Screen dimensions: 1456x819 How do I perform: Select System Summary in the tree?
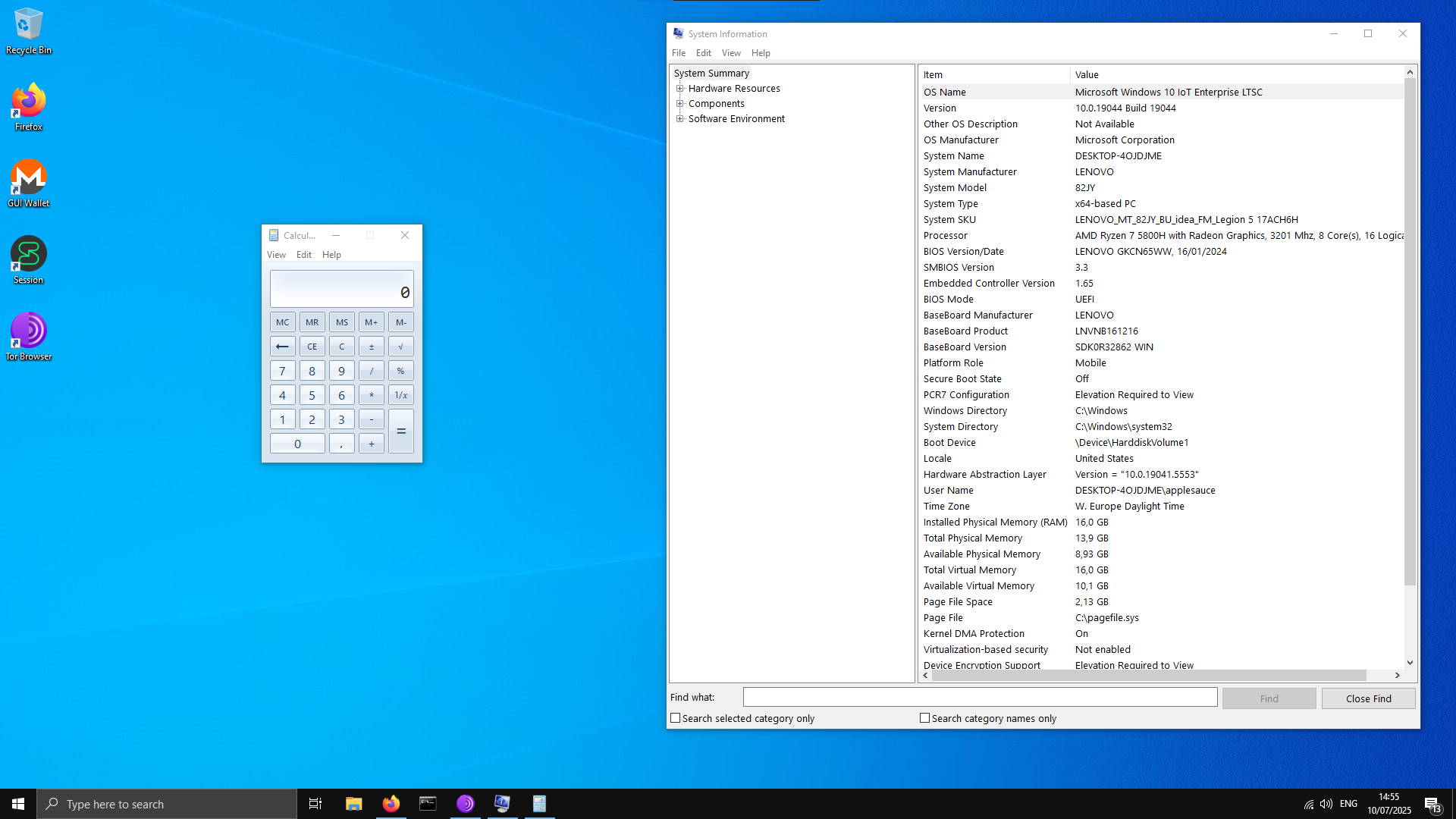coord(711,74)
